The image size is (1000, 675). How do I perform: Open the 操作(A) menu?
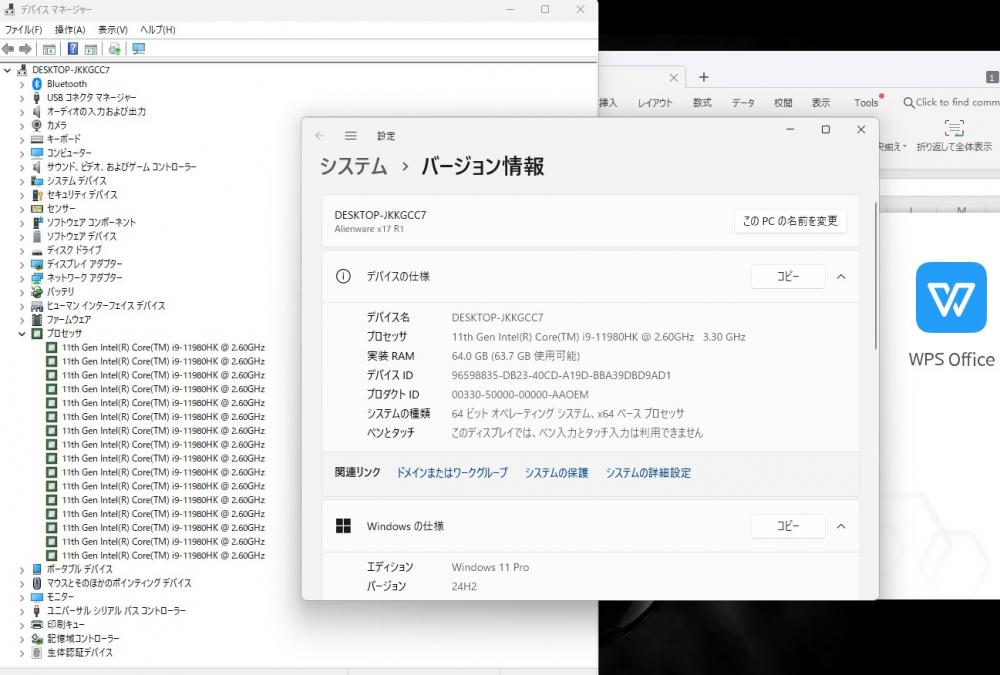(70, 30)
